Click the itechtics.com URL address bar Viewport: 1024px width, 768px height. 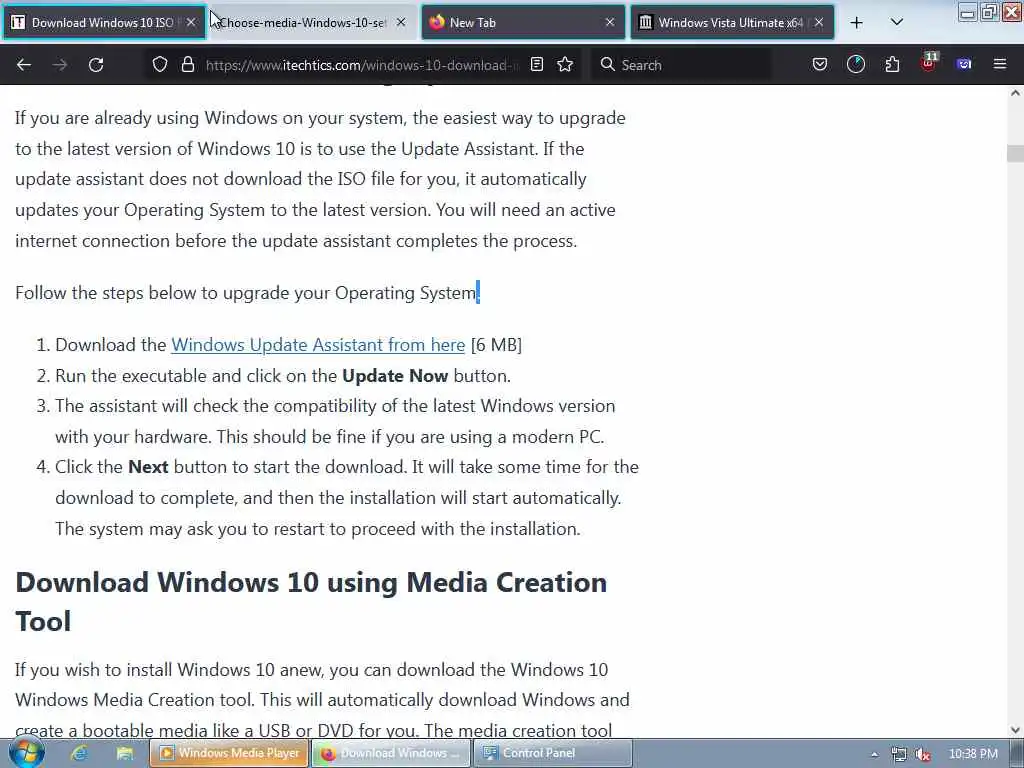pyautogui.click(x=361, y=65)
